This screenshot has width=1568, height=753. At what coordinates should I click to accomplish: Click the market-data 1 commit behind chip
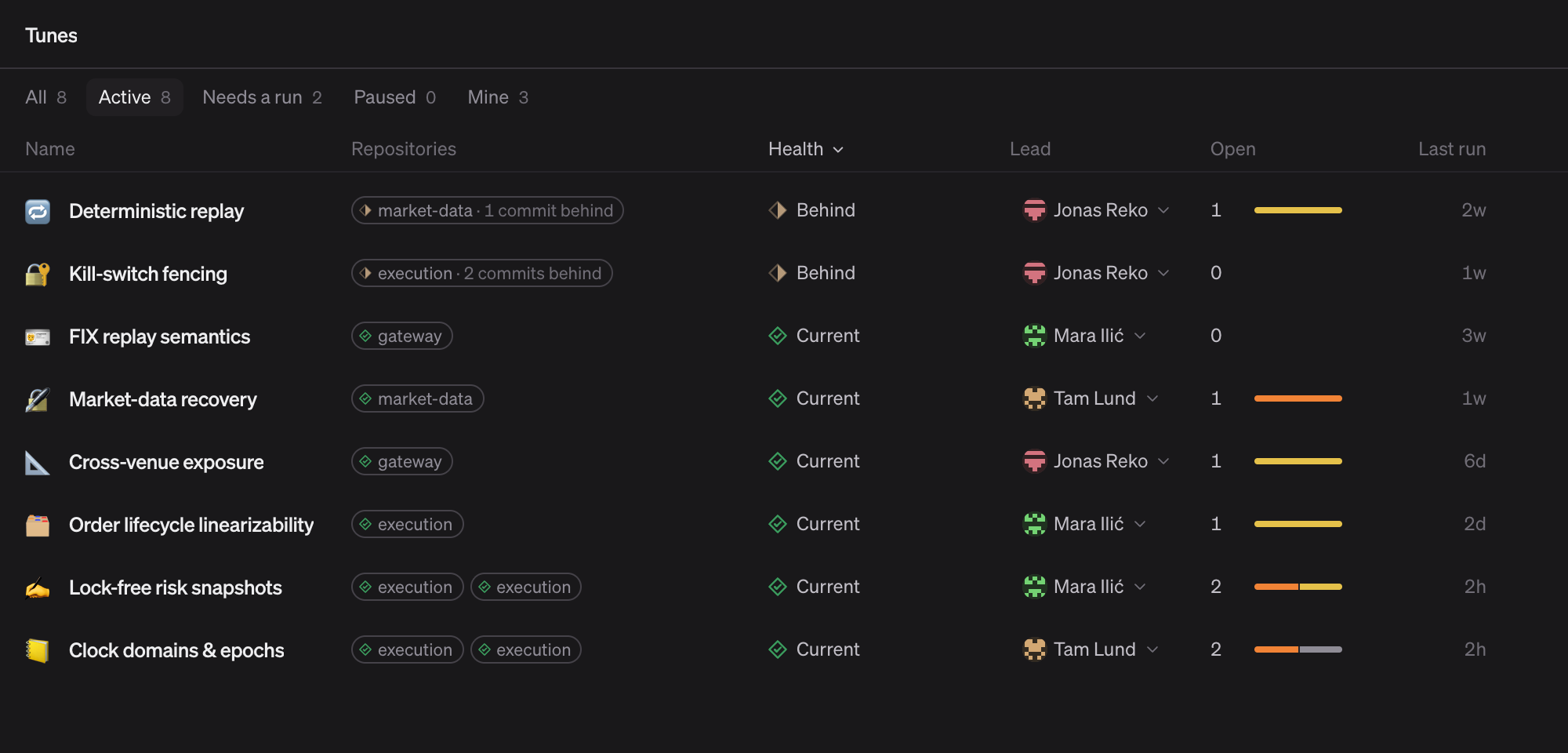pyautogui.click(x=487, y=210)
